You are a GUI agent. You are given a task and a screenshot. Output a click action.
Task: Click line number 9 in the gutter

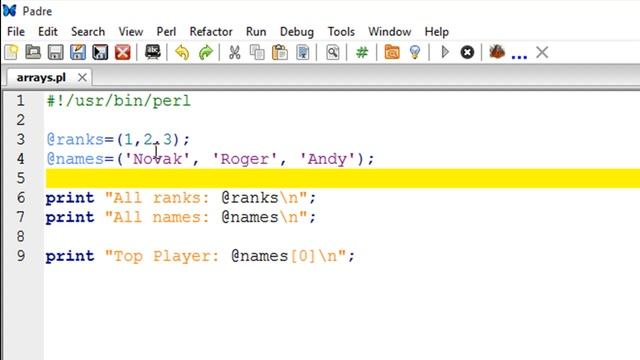(21, 256)
